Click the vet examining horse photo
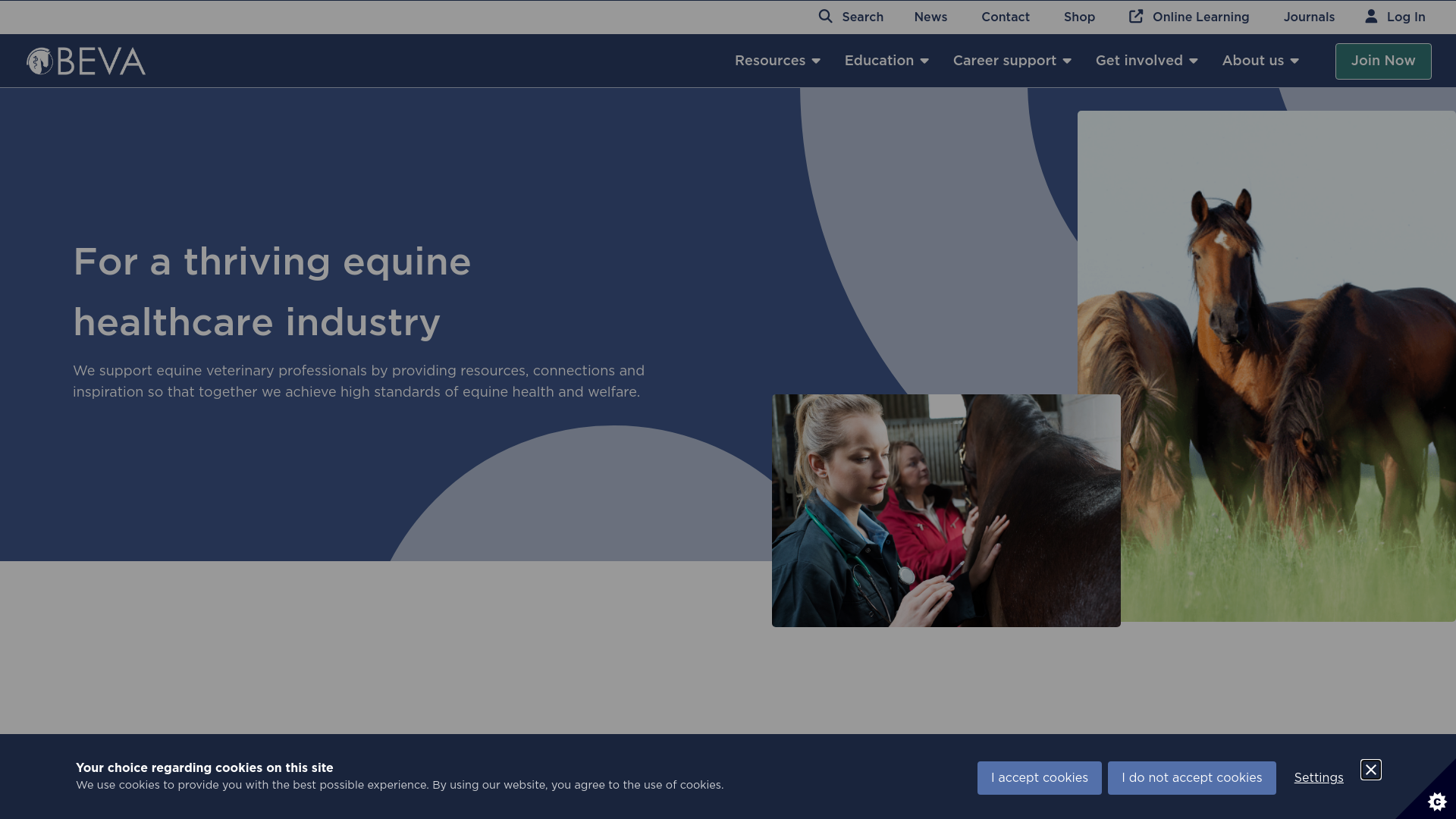The image size is (1456, 819). tap(946, 510)
